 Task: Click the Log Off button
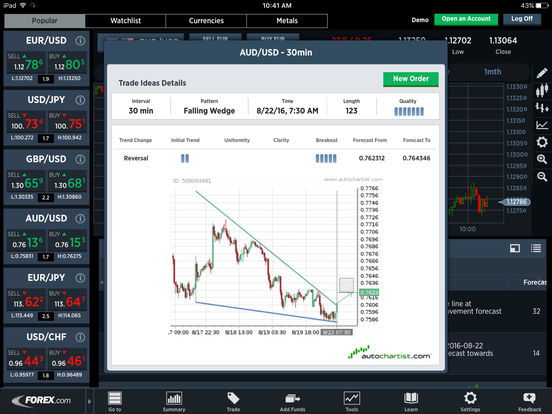click(x=522, y=19)
